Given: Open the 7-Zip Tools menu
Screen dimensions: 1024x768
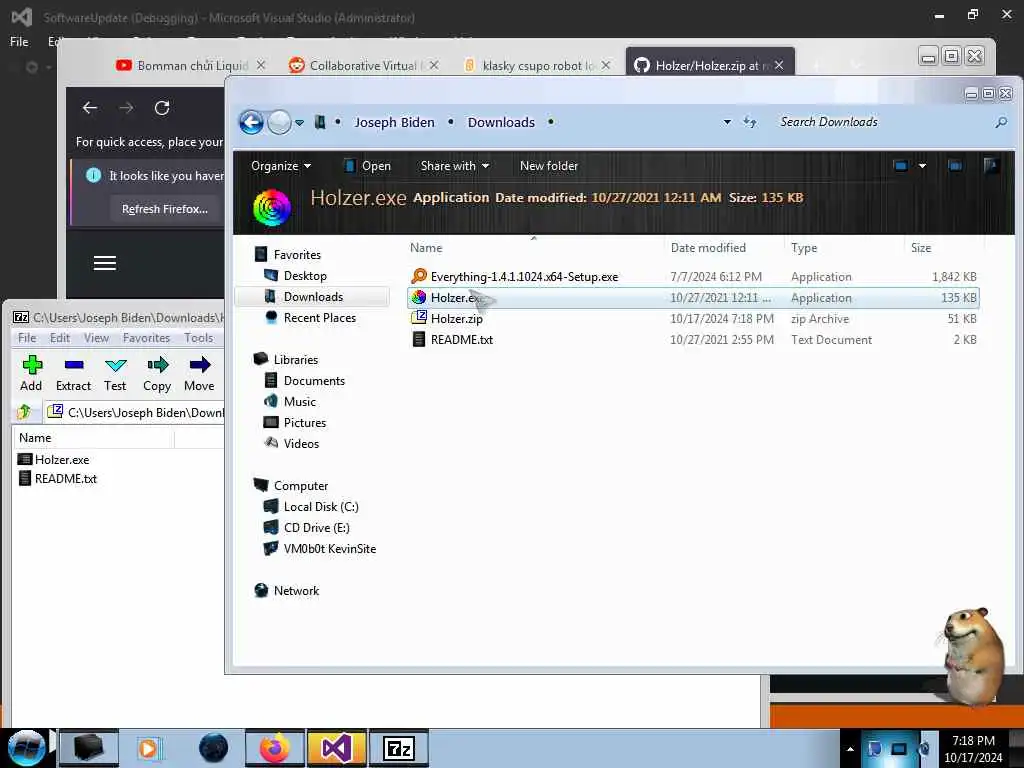Looking at the screenshot, I should click(x=199, y=338).
